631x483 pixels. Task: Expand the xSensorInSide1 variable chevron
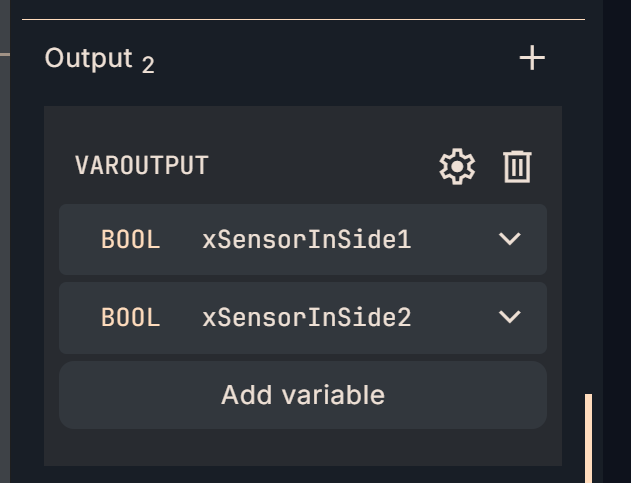click(x=510, y=239)
